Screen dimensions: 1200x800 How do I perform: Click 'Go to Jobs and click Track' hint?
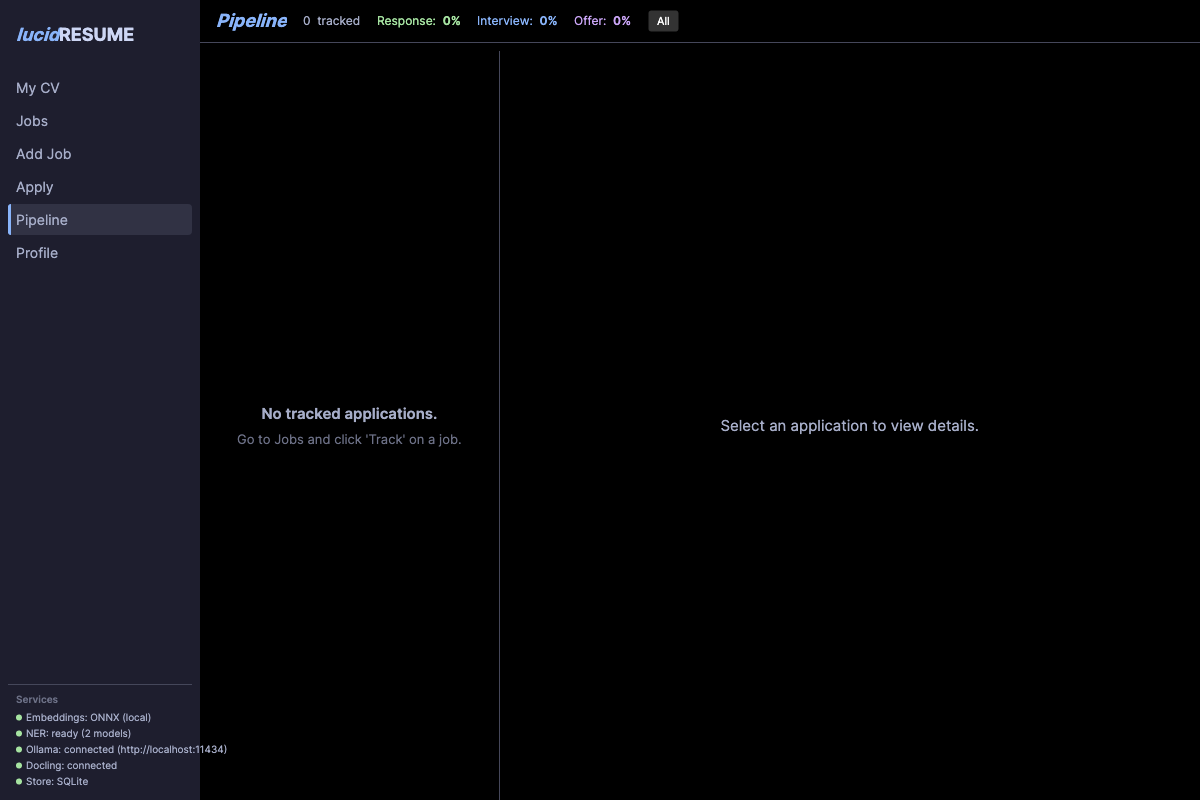(x=349, y=439)
